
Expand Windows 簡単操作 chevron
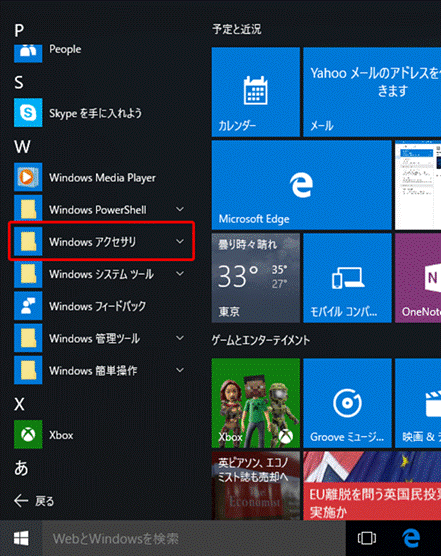pos(180,370)
